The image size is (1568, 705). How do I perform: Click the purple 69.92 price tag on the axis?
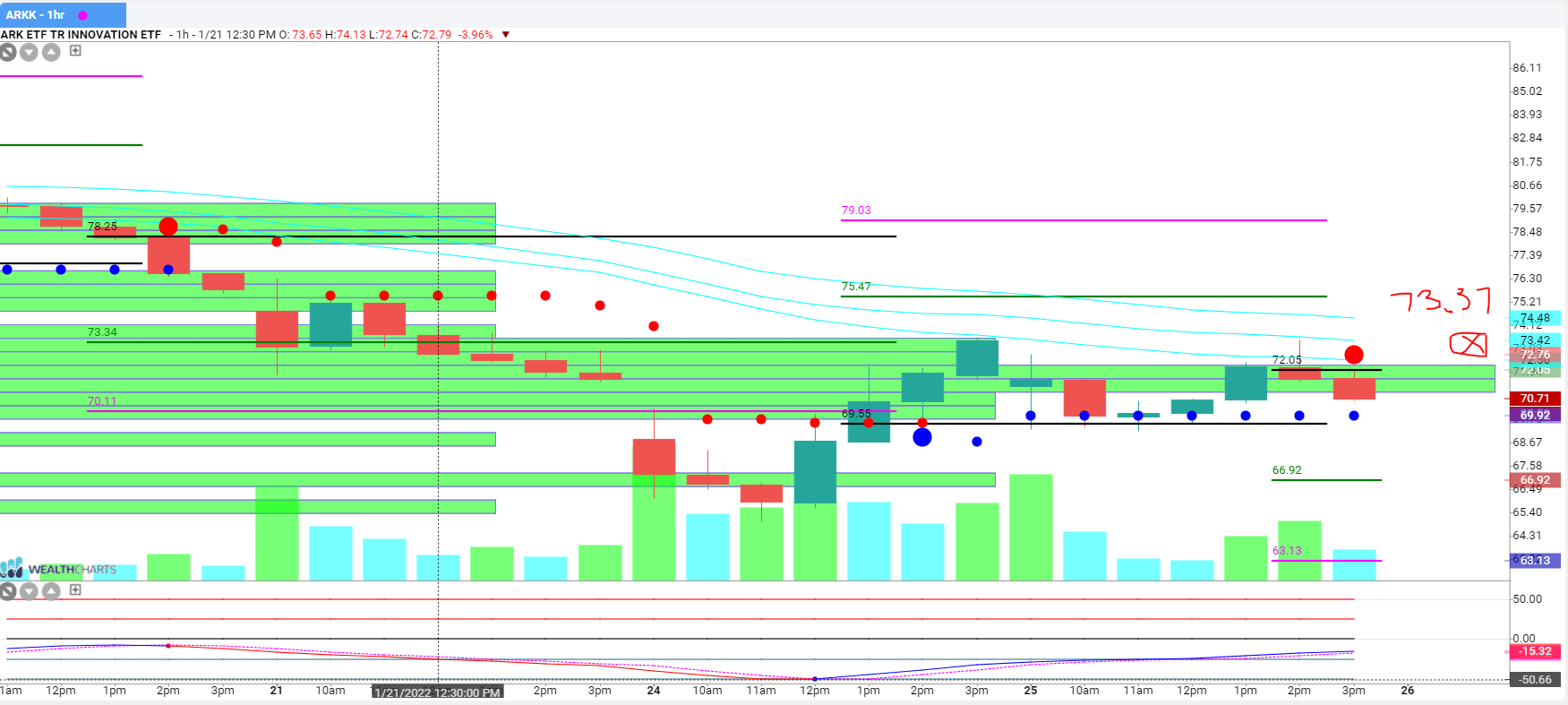(x=1535, y=416)
